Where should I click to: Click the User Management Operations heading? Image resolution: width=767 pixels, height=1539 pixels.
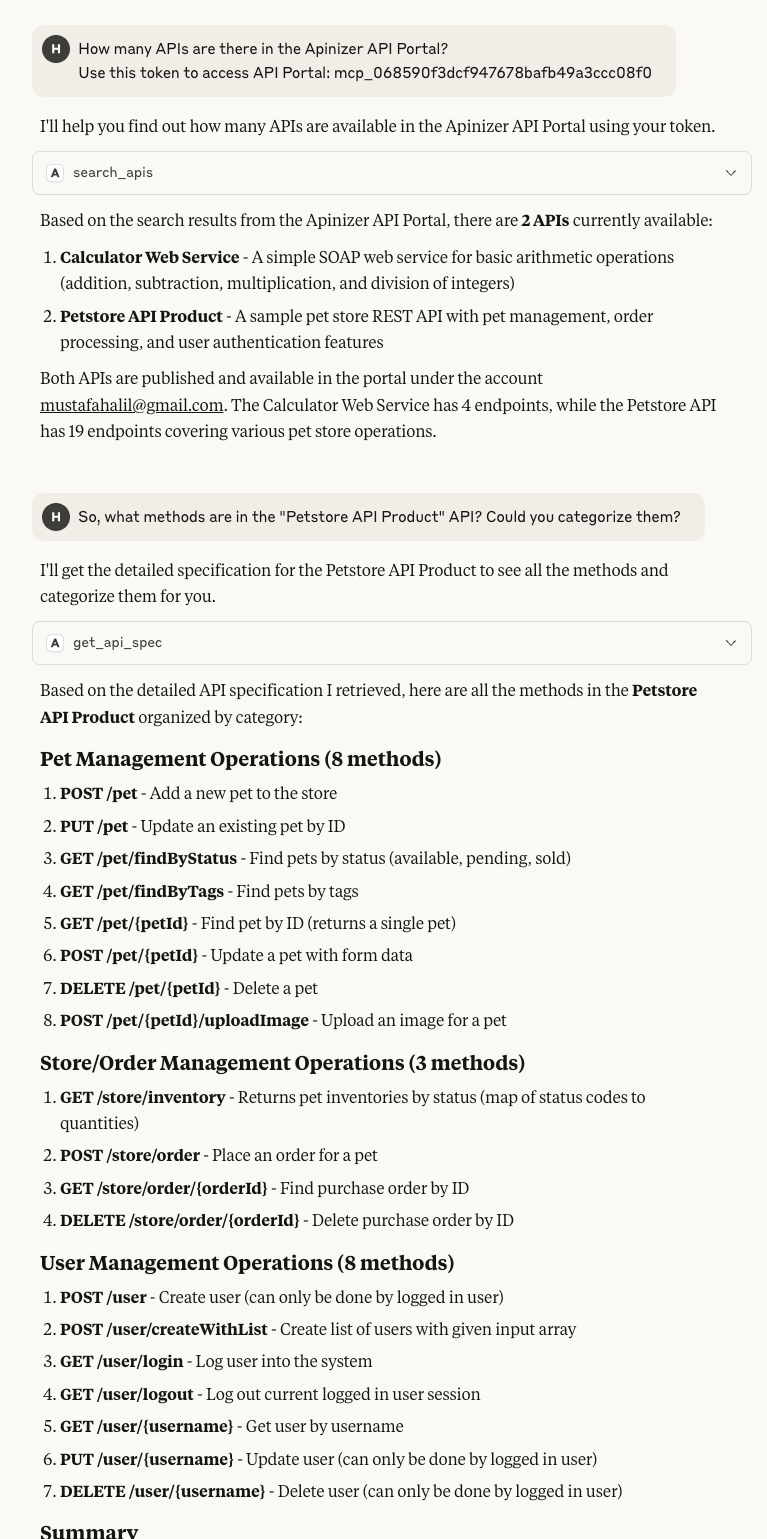click(247, 1263)
